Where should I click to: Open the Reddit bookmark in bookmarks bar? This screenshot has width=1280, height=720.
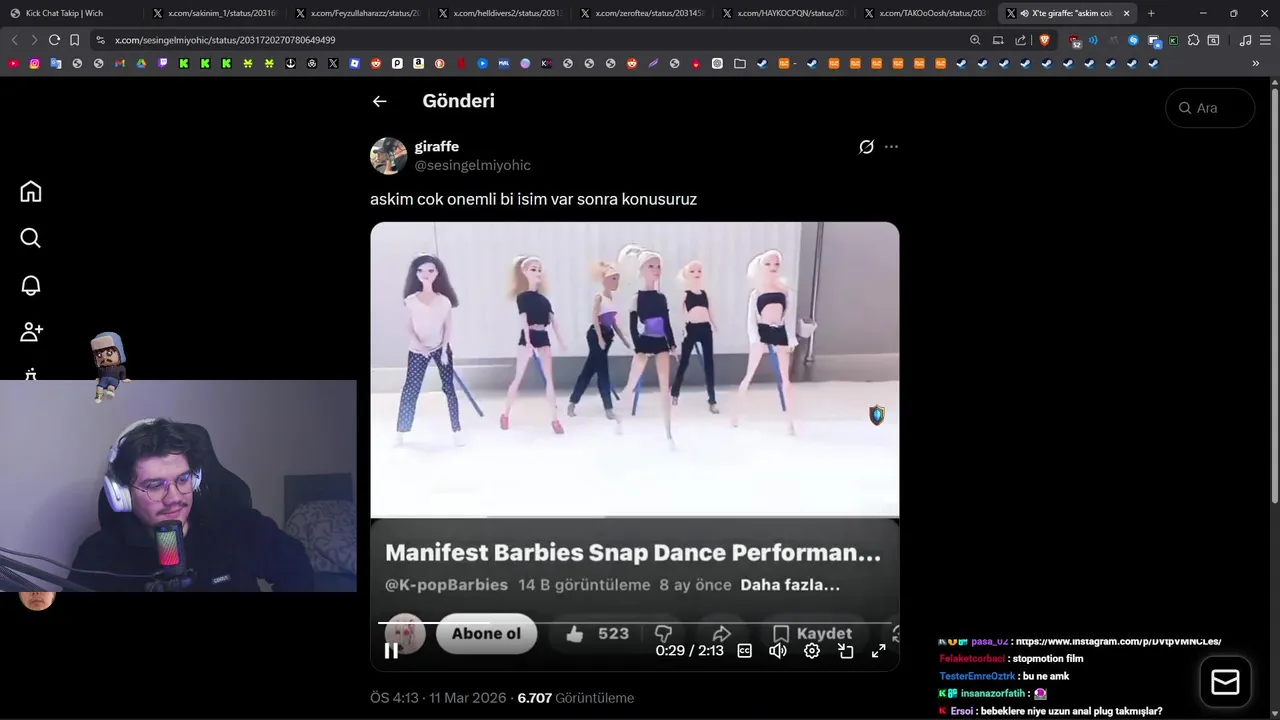click(x=376, y=63)
